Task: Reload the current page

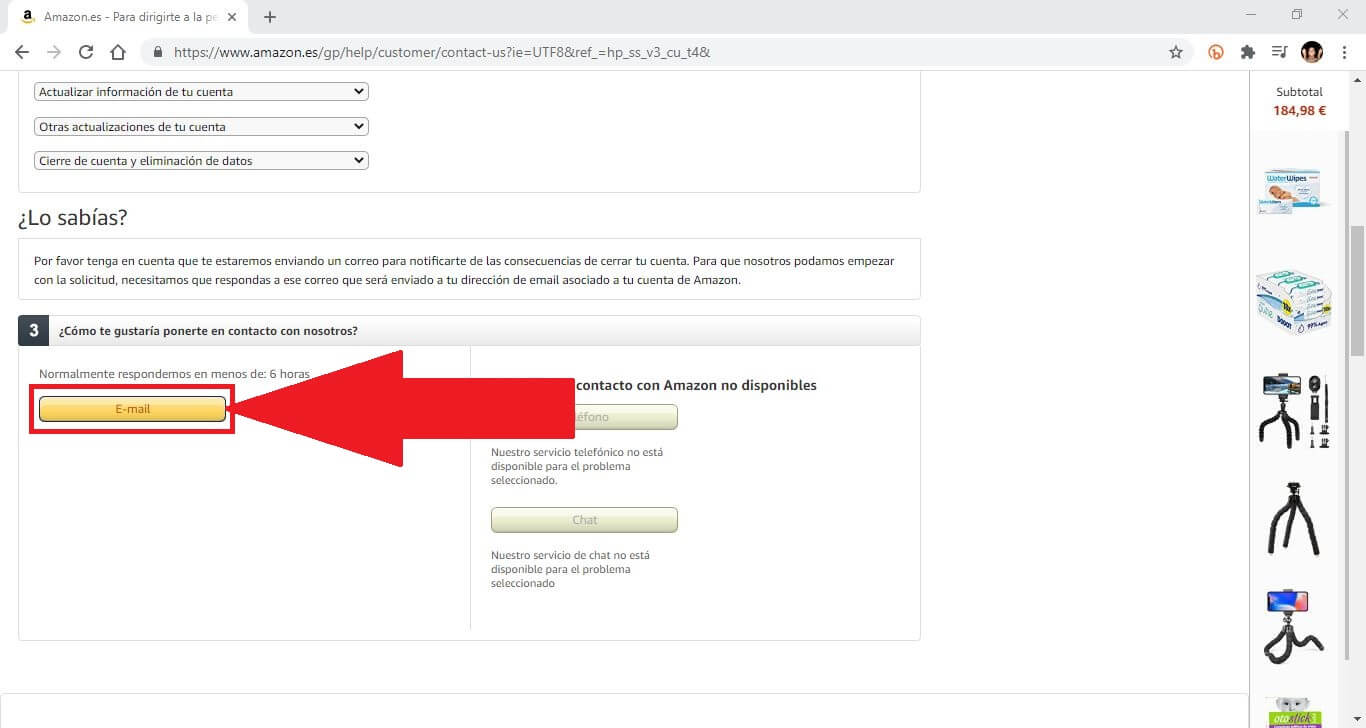Action: (86, 52)
